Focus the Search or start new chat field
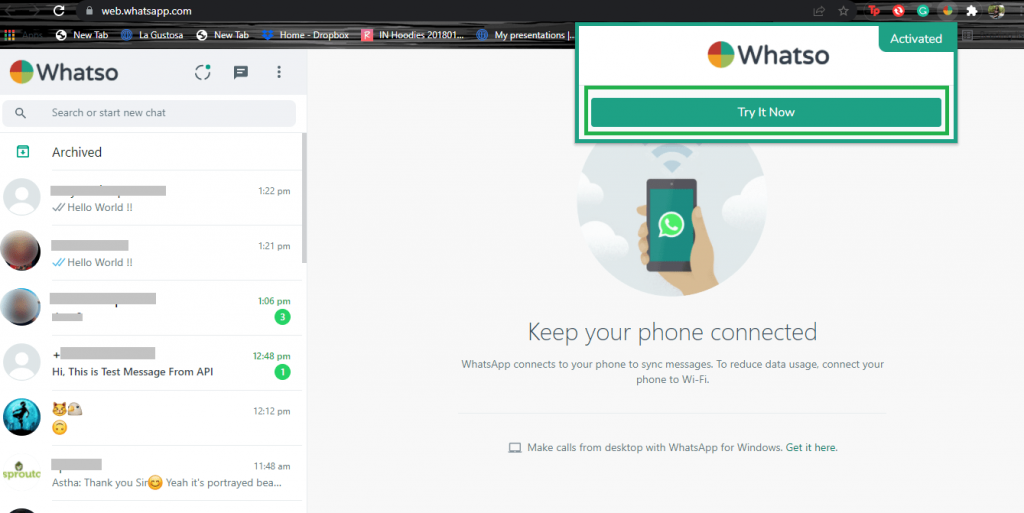 149,113
